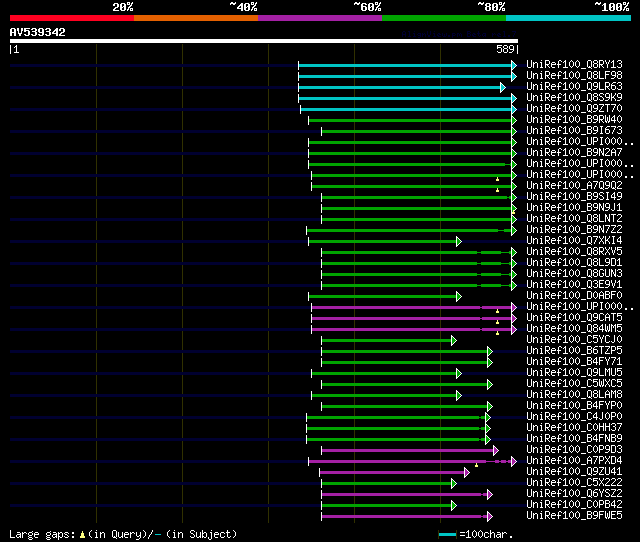The height and width of the screenshot is (542, 640).
Task: Click the green ~80% legend segment
Action: click(x=444, y=18)
